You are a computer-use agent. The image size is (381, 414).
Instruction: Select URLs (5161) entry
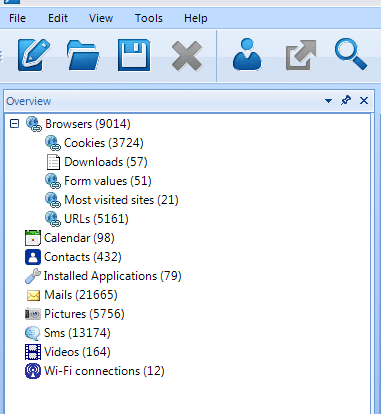(96, 219)
